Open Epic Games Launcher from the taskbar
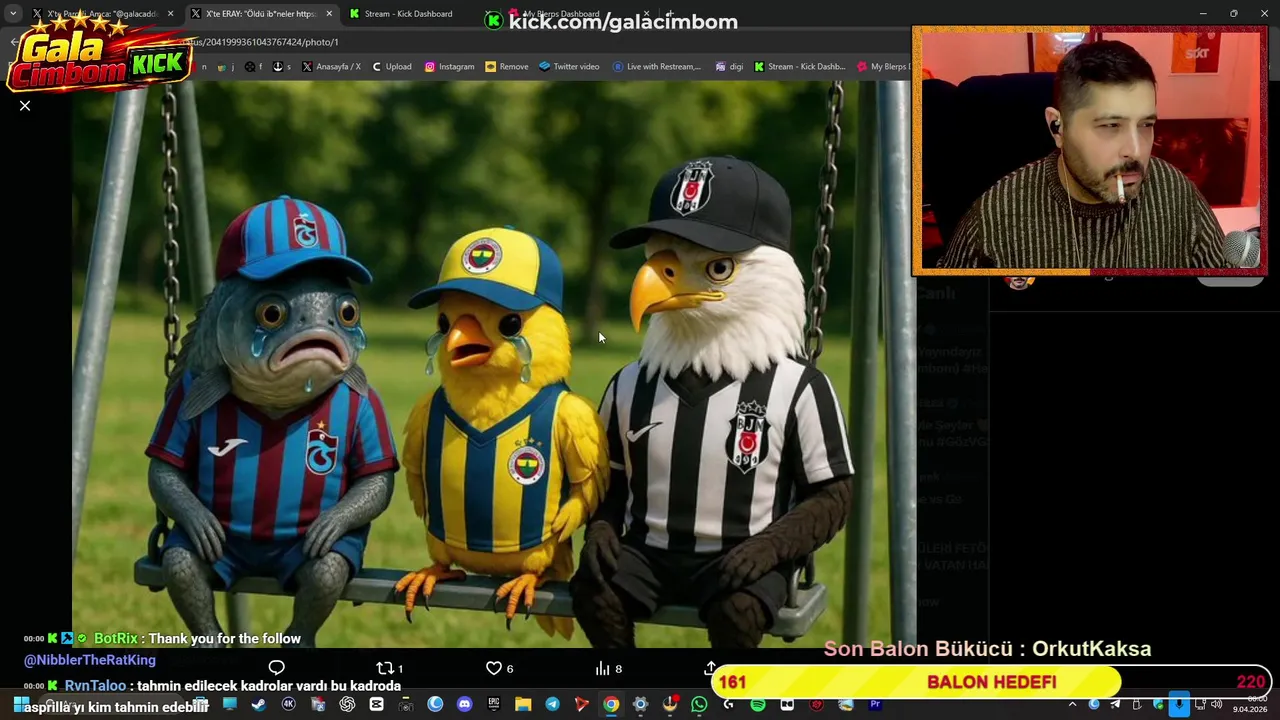The height and width of the screenshot is (720, 1280). tap(493, 704)
